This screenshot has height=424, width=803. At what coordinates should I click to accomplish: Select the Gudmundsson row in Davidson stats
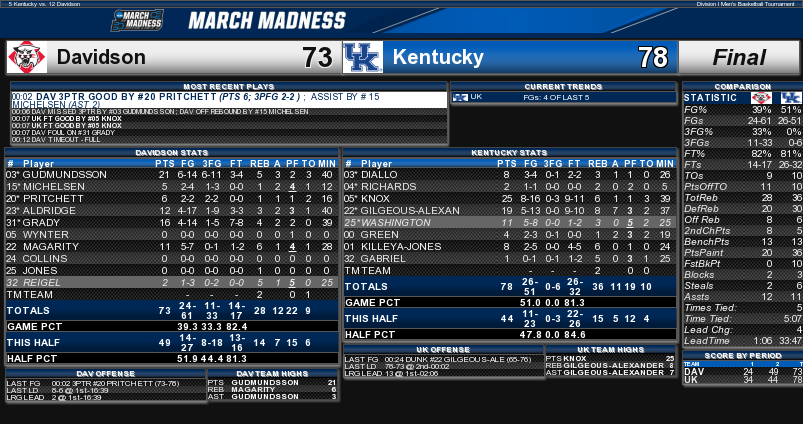tap(172, 175)
